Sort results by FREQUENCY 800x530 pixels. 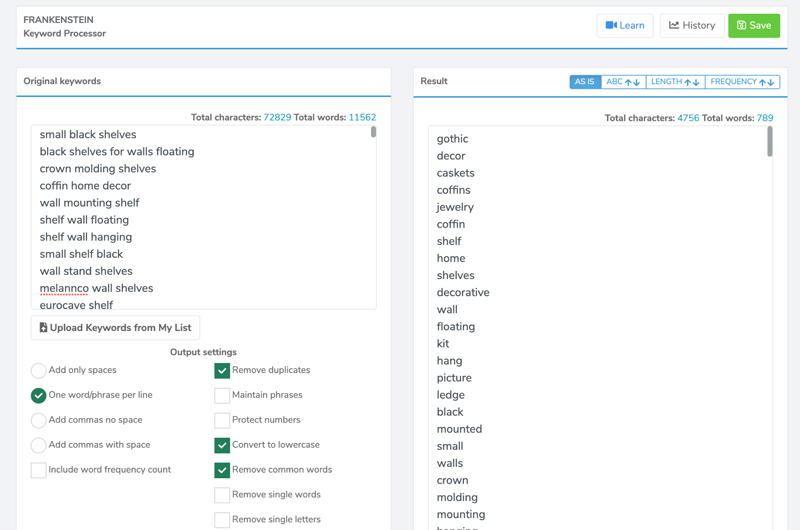coord(742,82)
